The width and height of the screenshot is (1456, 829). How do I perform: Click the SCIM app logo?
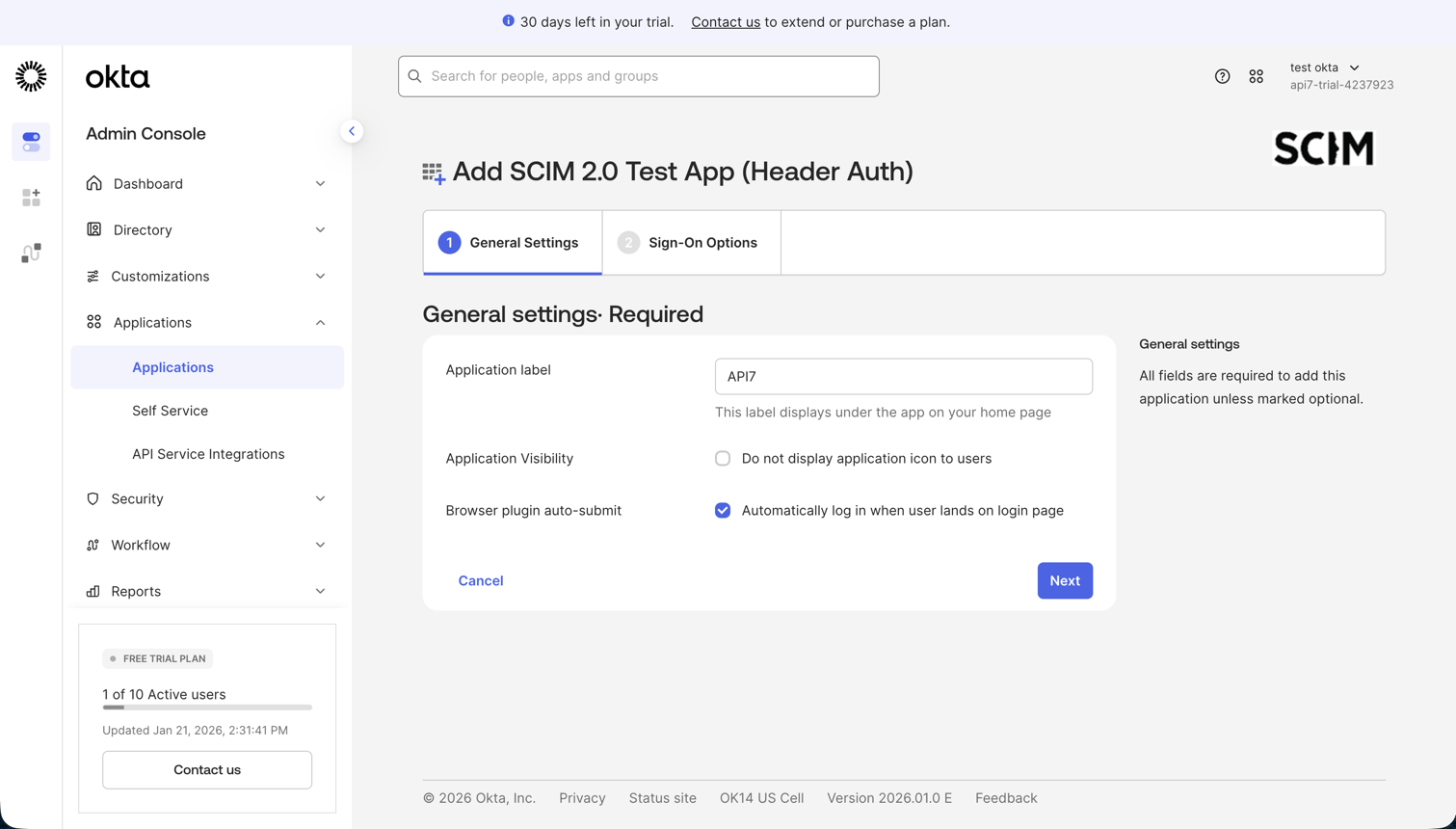pos(1323,148)
